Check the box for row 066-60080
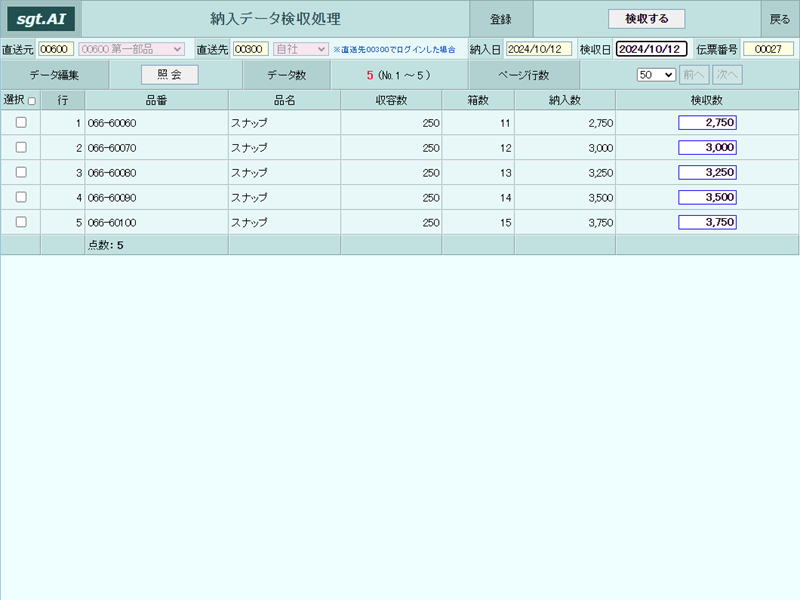This screenshot has height=600, width=800. tap(21, 172)
